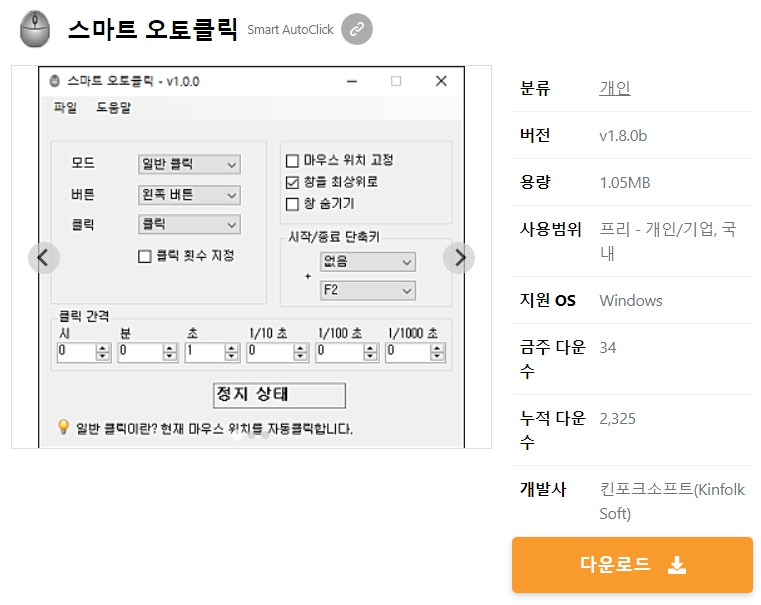Click the 정지 상태 button
The image size is (761, 605).
[x=280, y=395]
